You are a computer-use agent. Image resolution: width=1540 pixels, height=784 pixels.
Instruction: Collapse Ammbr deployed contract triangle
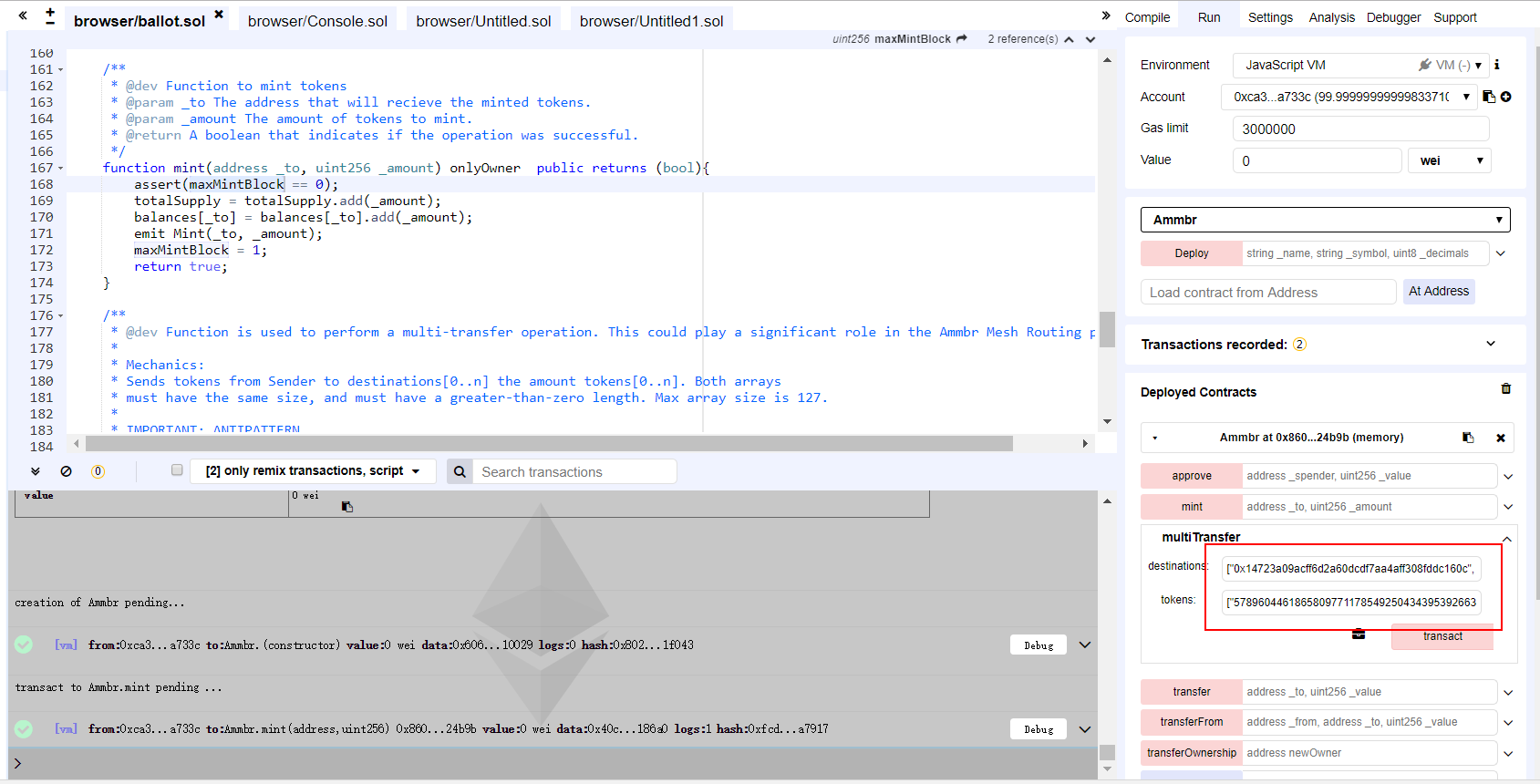click(1154, 438)
